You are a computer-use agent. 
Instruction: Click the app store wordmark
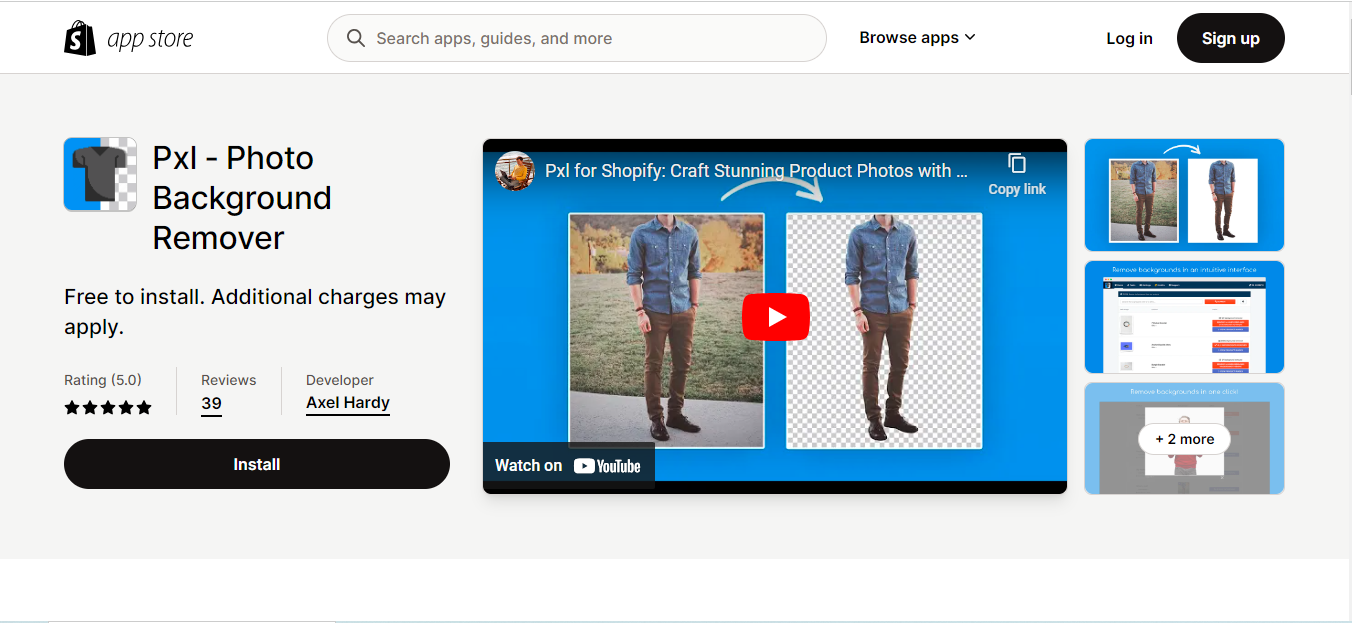[x=150, y=39]
